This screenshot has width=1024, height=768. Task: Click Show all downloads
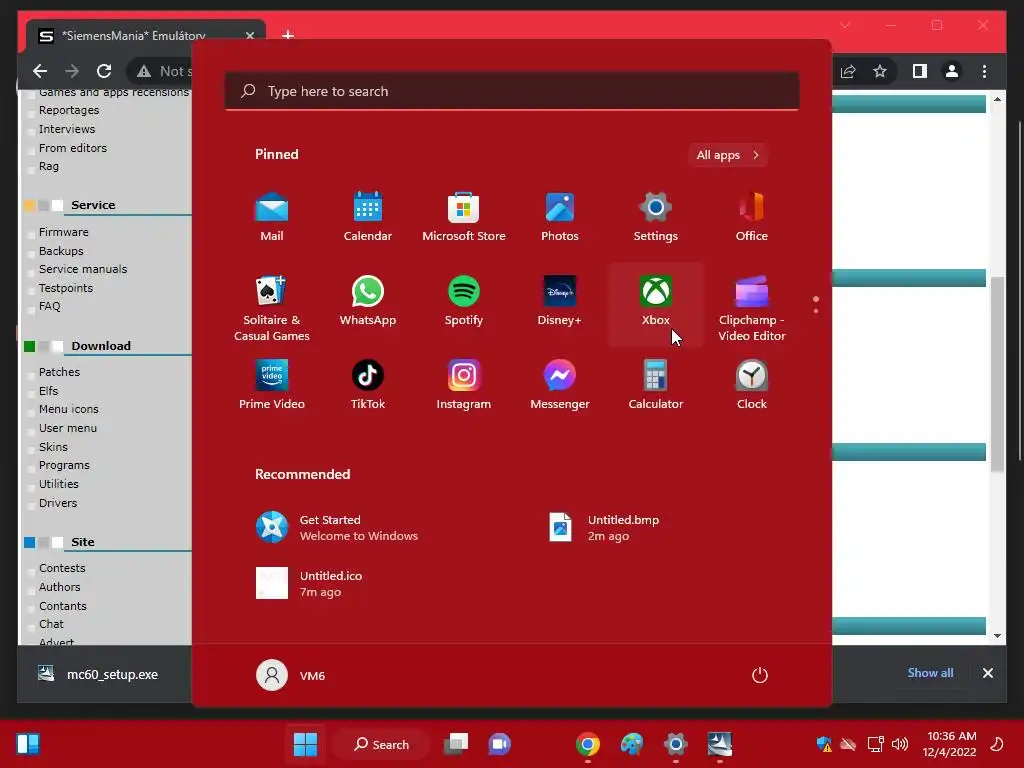[930, 673]
